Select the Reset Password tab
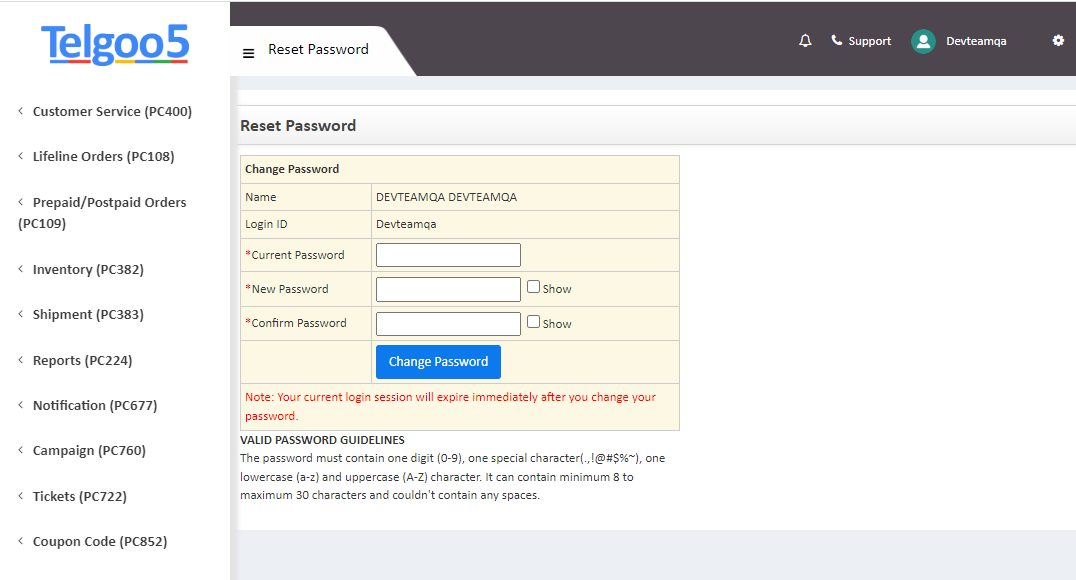The image size is (1076, 580). [318, 50]
